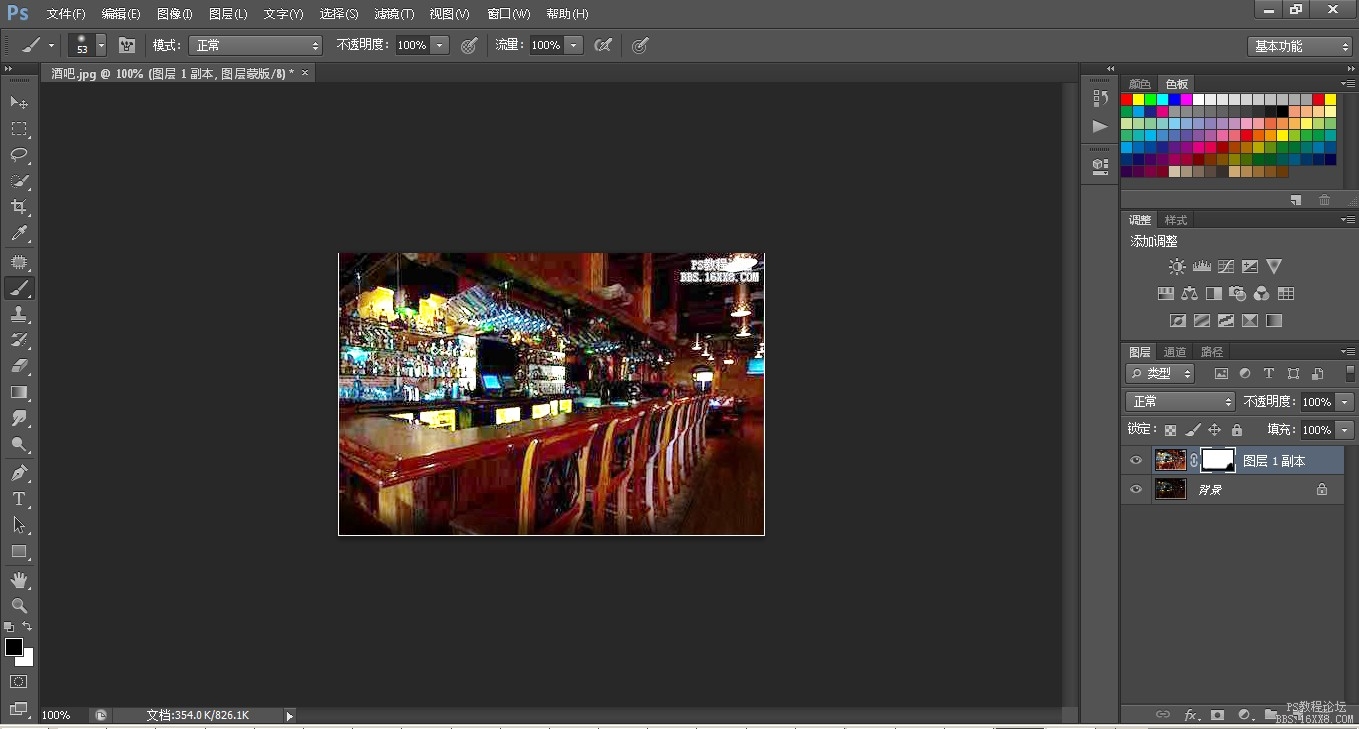Add Color Balance adjustment
This screenshot has height=729, width=1359.
(1189, 294)
